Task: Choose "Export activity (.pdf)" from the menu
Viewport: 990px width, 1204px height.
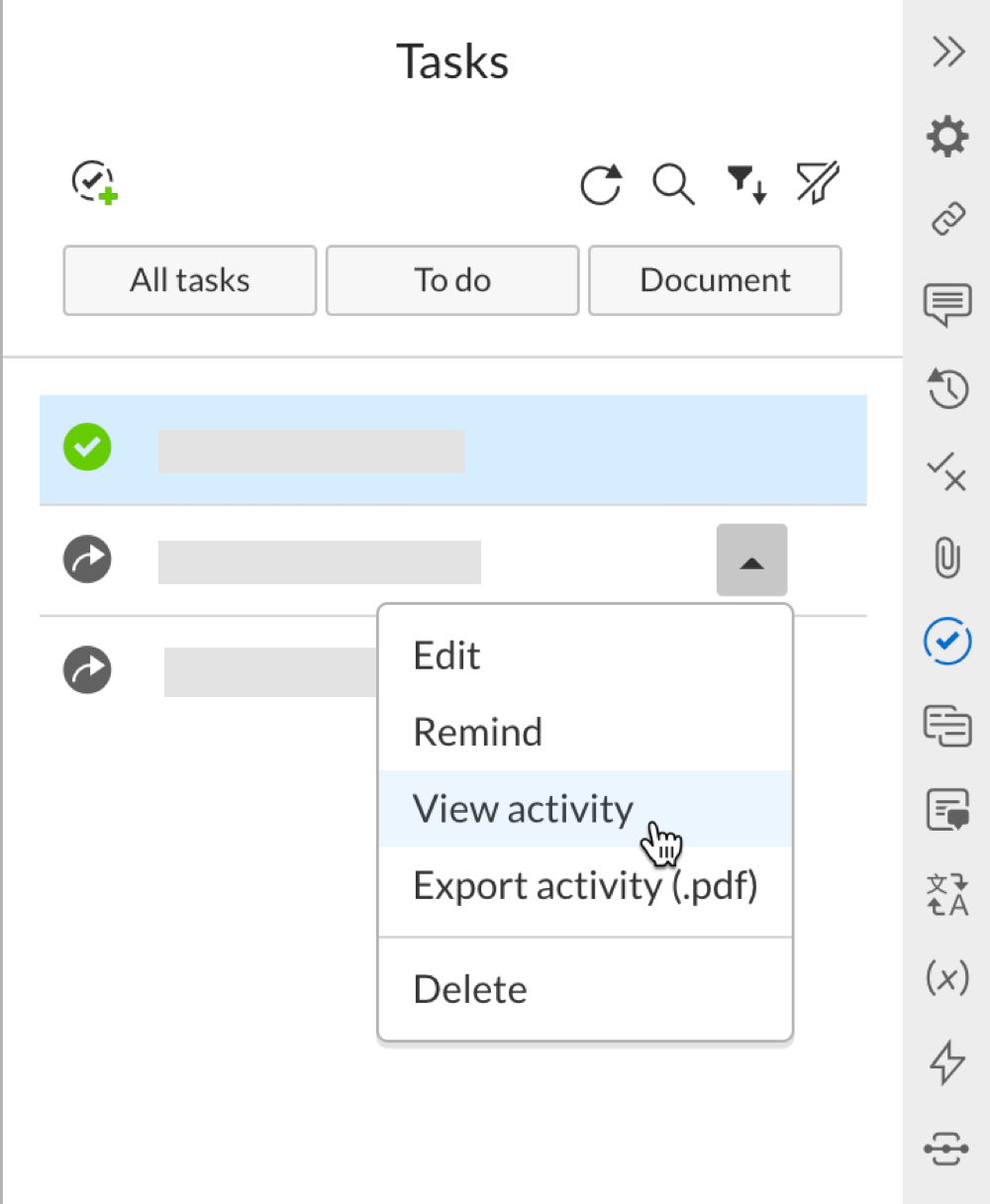Action: tap(585, 885)
